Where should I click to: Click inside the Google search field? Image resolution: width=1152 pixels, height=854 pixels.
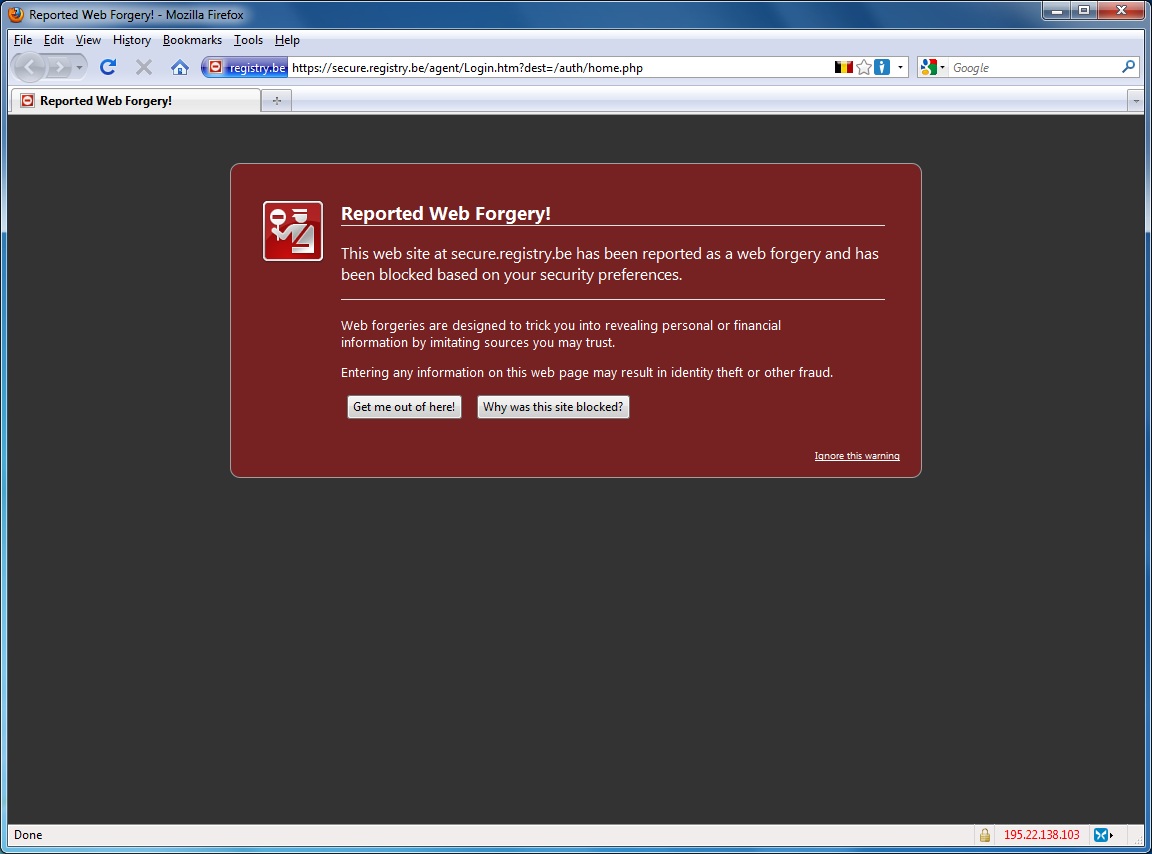pos(1030,67)
